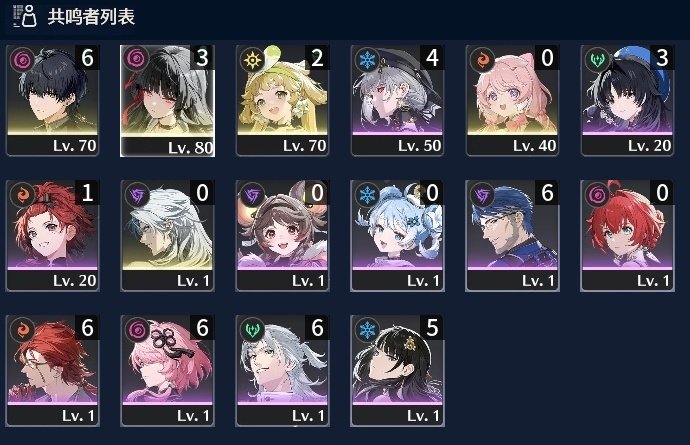
Task: Click the resonator list header icon
Action: [25, 16]
